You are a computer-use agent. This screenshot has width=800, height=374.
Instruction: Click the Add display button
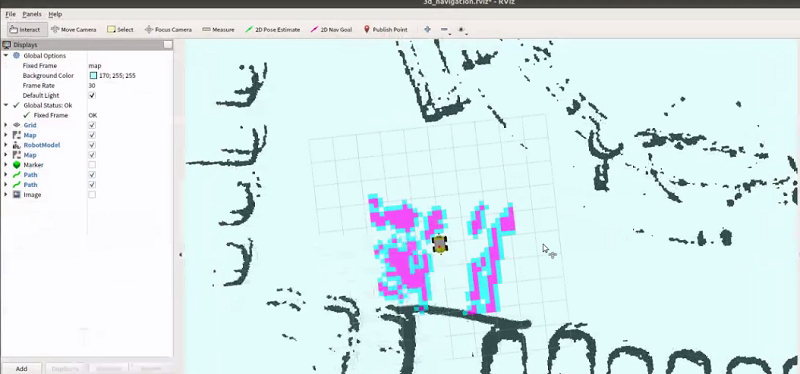pyautogui.click(x=21, y=368)
